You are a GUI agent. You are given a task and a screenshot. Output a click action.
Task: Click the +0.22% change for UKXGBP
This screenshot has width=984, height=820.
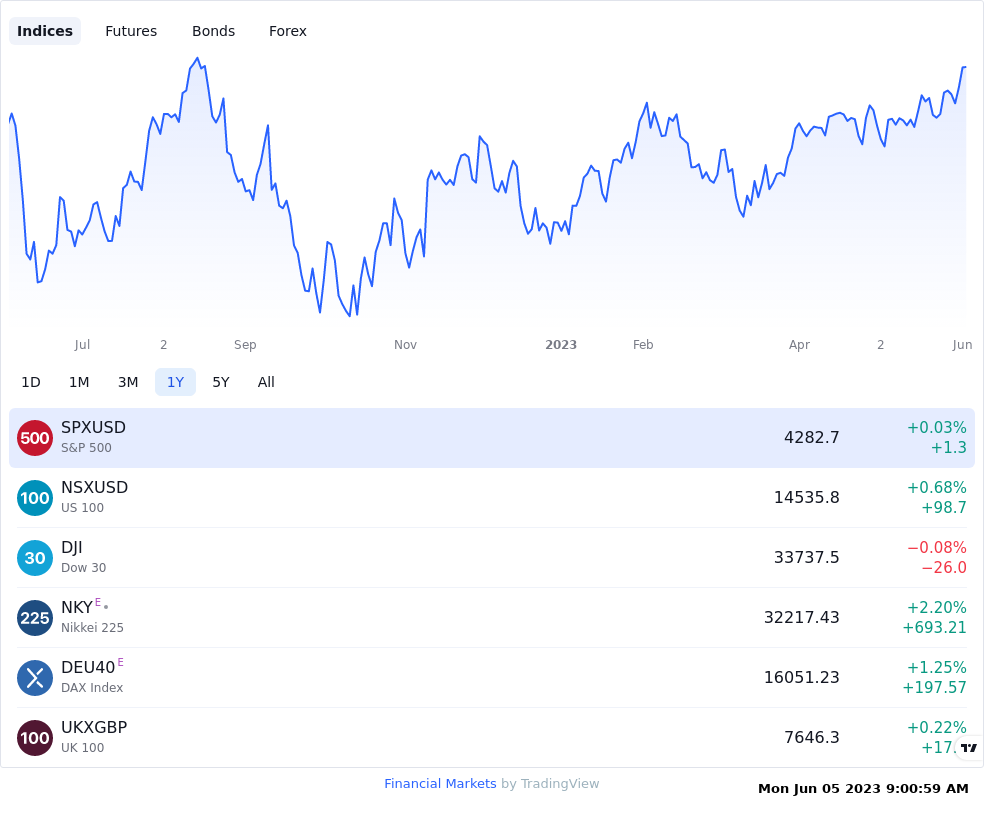[x=937, y=728]
